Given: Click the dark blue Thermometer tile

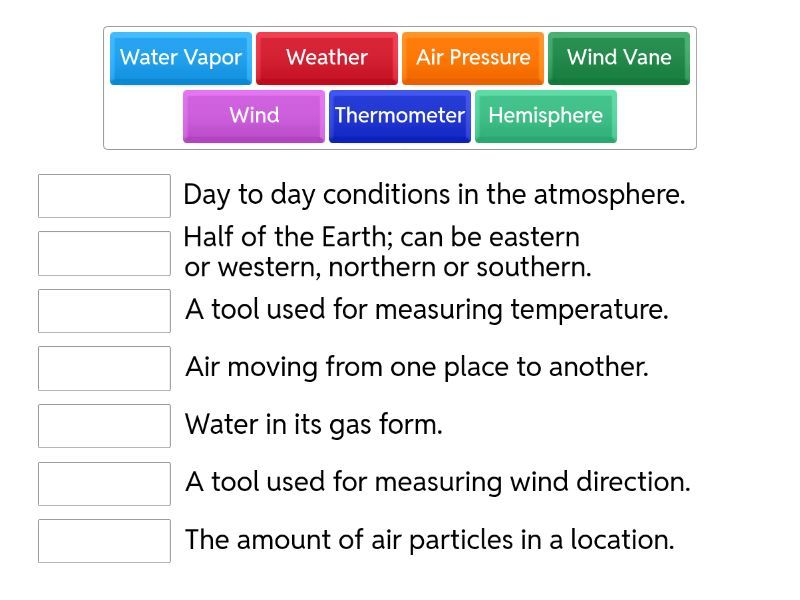Looking at the screenshot, I should click(400, 116).
